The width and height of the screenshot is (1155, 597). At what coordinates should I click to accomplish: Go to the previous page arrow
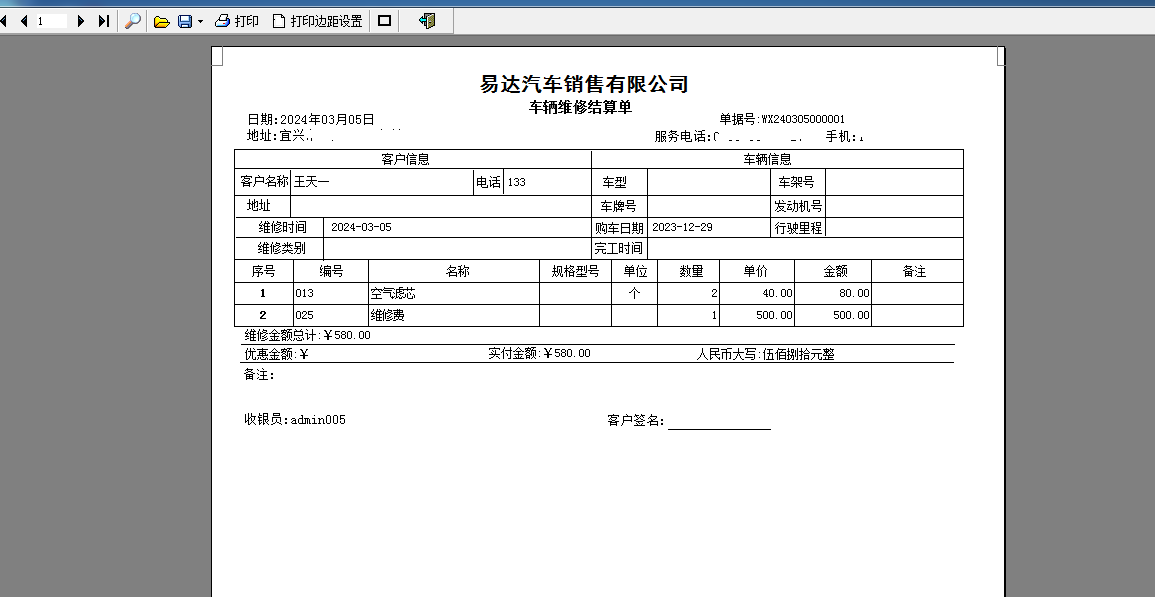tap(24, 21)
